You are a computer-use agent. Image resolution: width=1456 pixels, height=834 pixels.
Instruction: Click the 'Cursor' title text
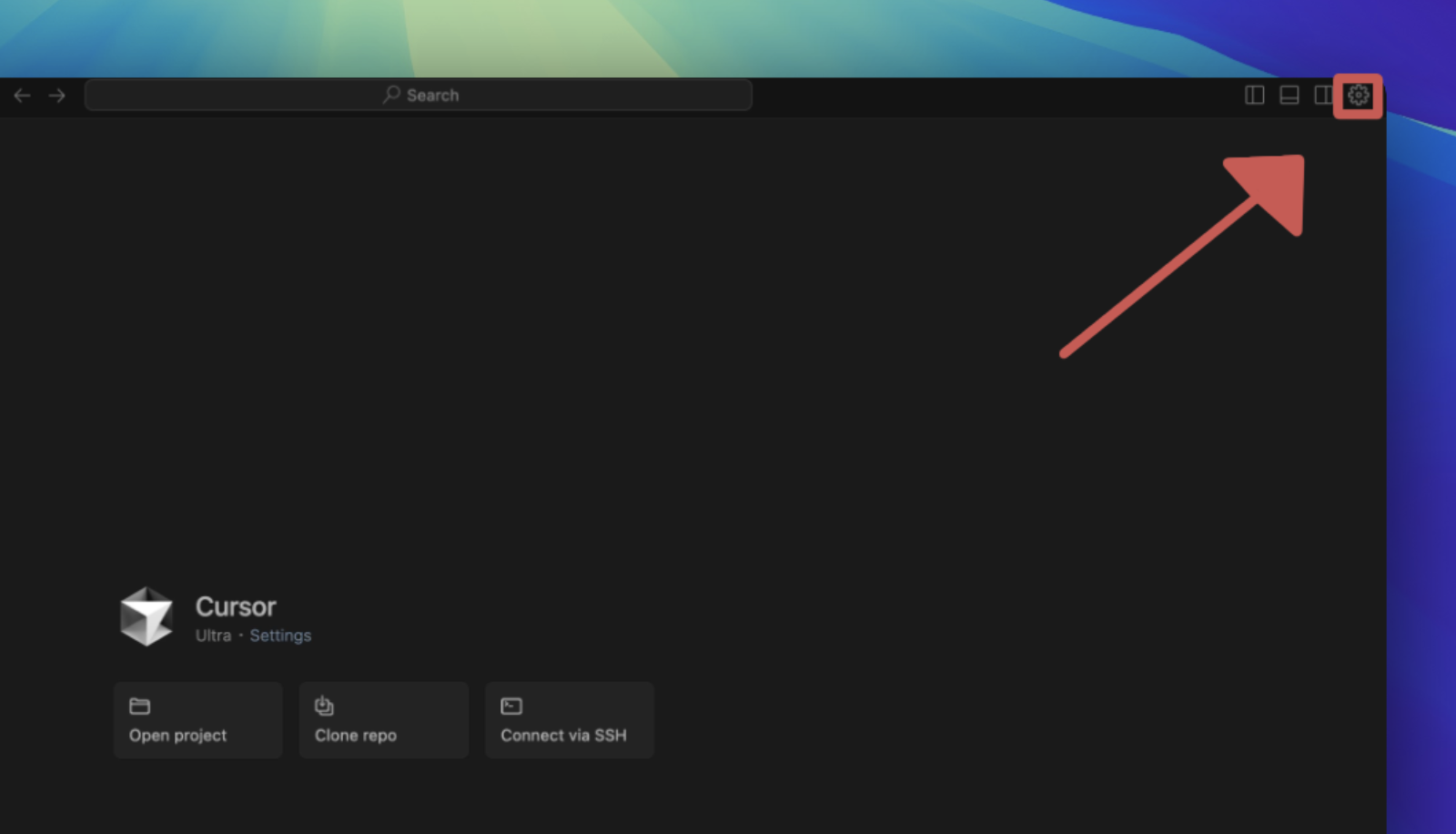(x=236, y=606)
